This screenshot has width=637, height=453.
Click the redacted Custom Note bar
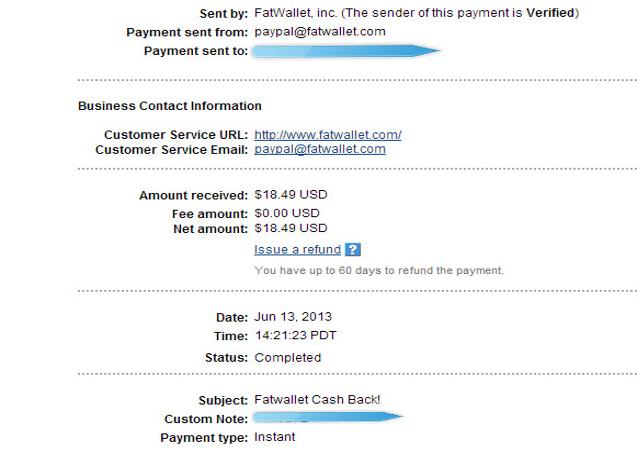[327, 417]
